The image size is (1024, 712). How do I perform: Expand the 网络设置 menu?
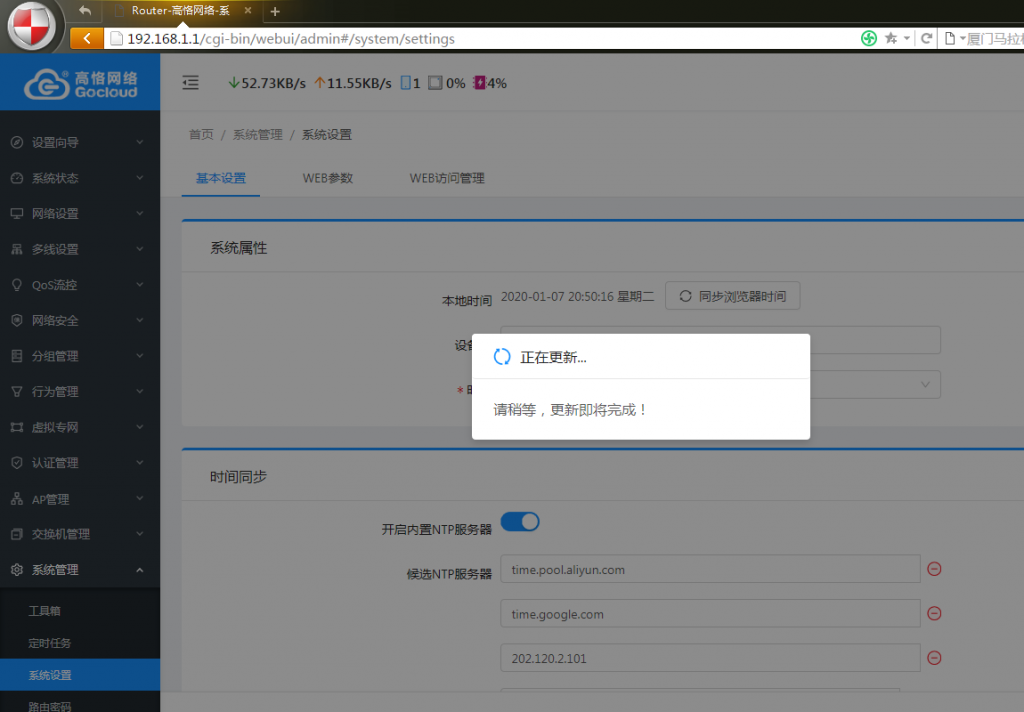click(x=140, y=214)
